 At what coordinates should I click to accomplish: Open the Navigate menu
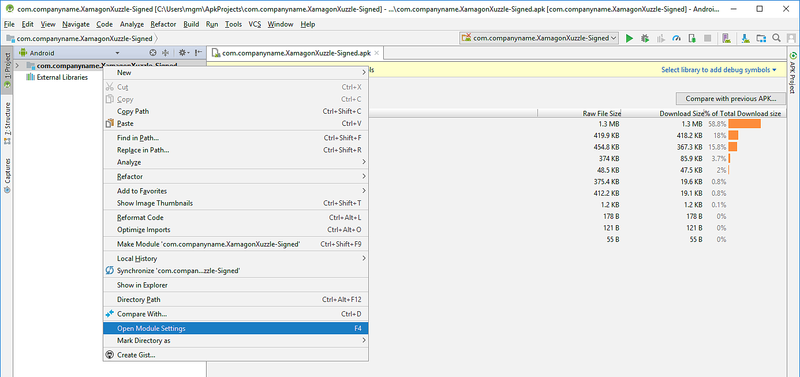click(76, 24)
